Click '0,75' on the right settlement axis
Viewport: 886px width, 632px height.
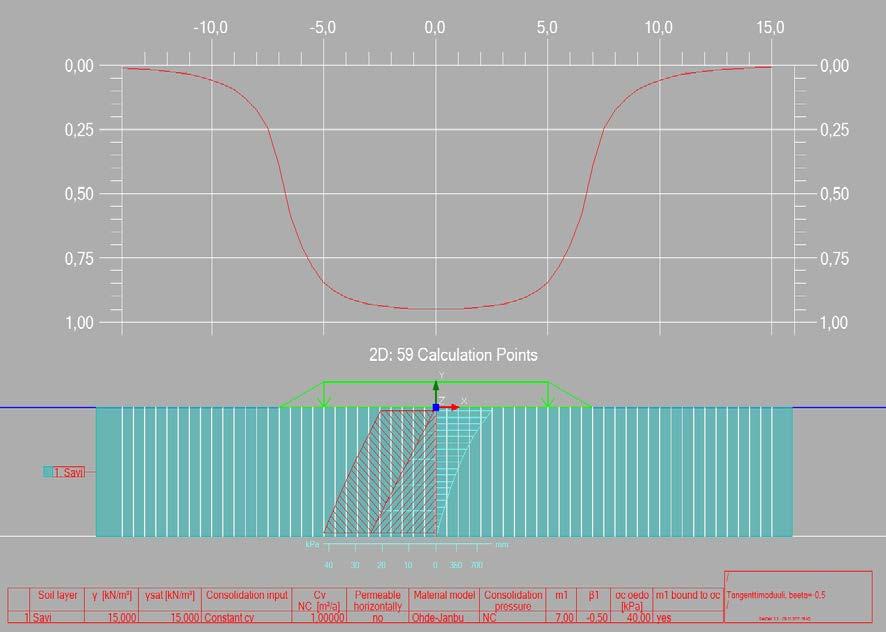[835, 259]
